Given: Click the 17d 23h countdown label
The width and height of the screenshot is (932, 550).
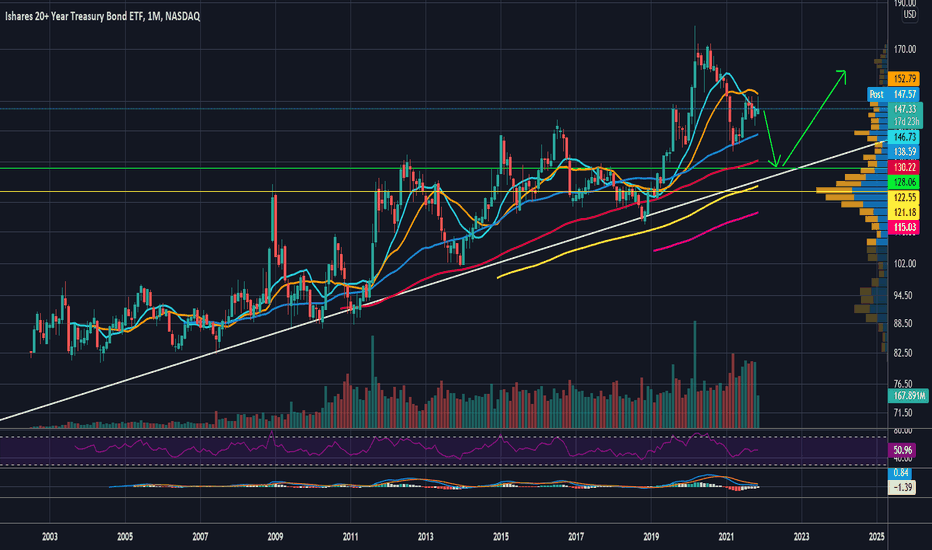Looking at the screenshot, I should 906,122.
